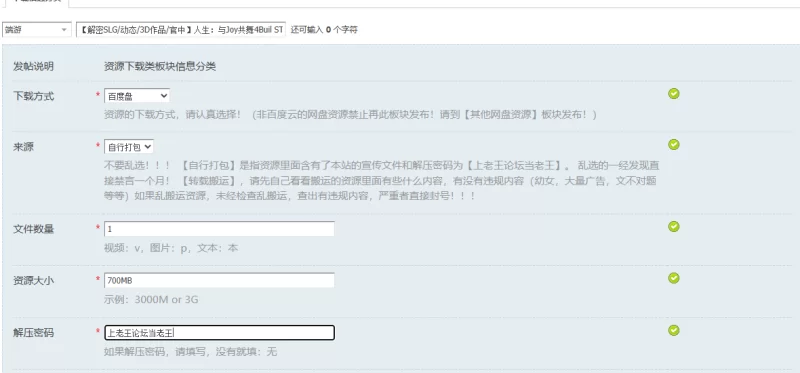The image size is (800, 373).
Task: Click the 文件数量 input field
Action: tap(219, 229)
